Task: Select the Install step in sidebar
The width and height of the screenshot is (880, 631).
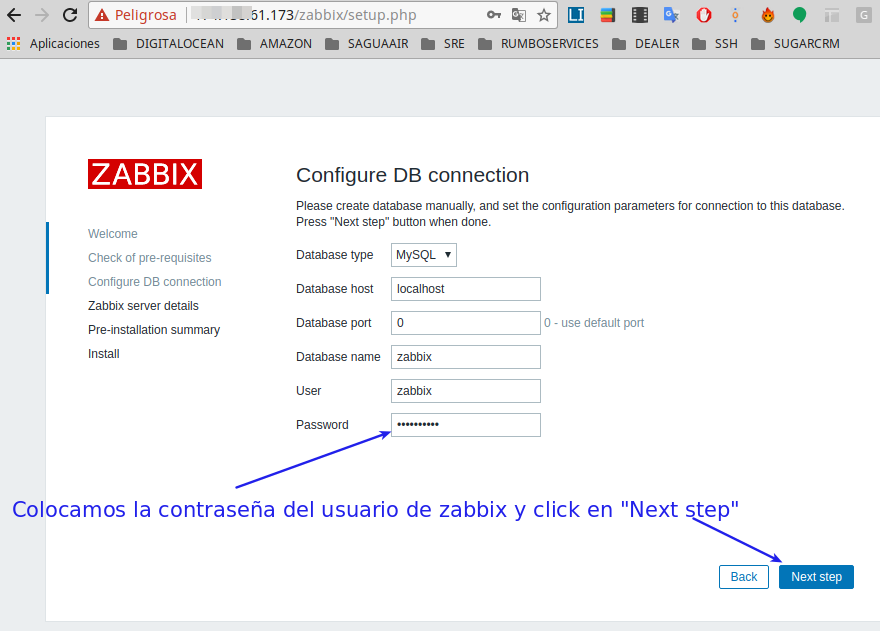Action: click(104, 354)
